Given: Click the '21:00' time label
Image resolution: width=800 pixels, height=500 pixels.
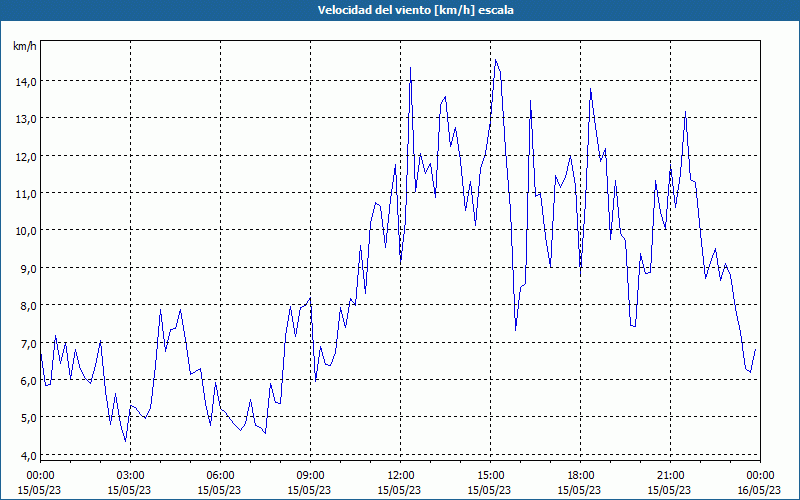Looking at the screenshot, I should (x=670, y=476).
